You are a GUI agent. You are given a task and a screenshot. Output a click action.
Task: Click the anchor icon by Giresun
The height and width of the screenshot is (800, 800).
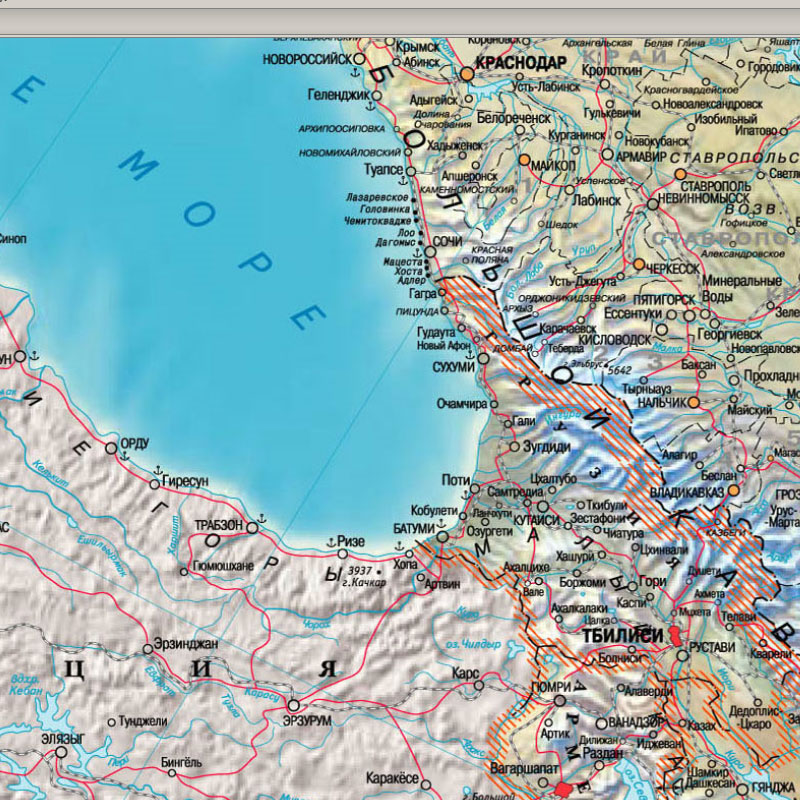(x=157, y=469)
